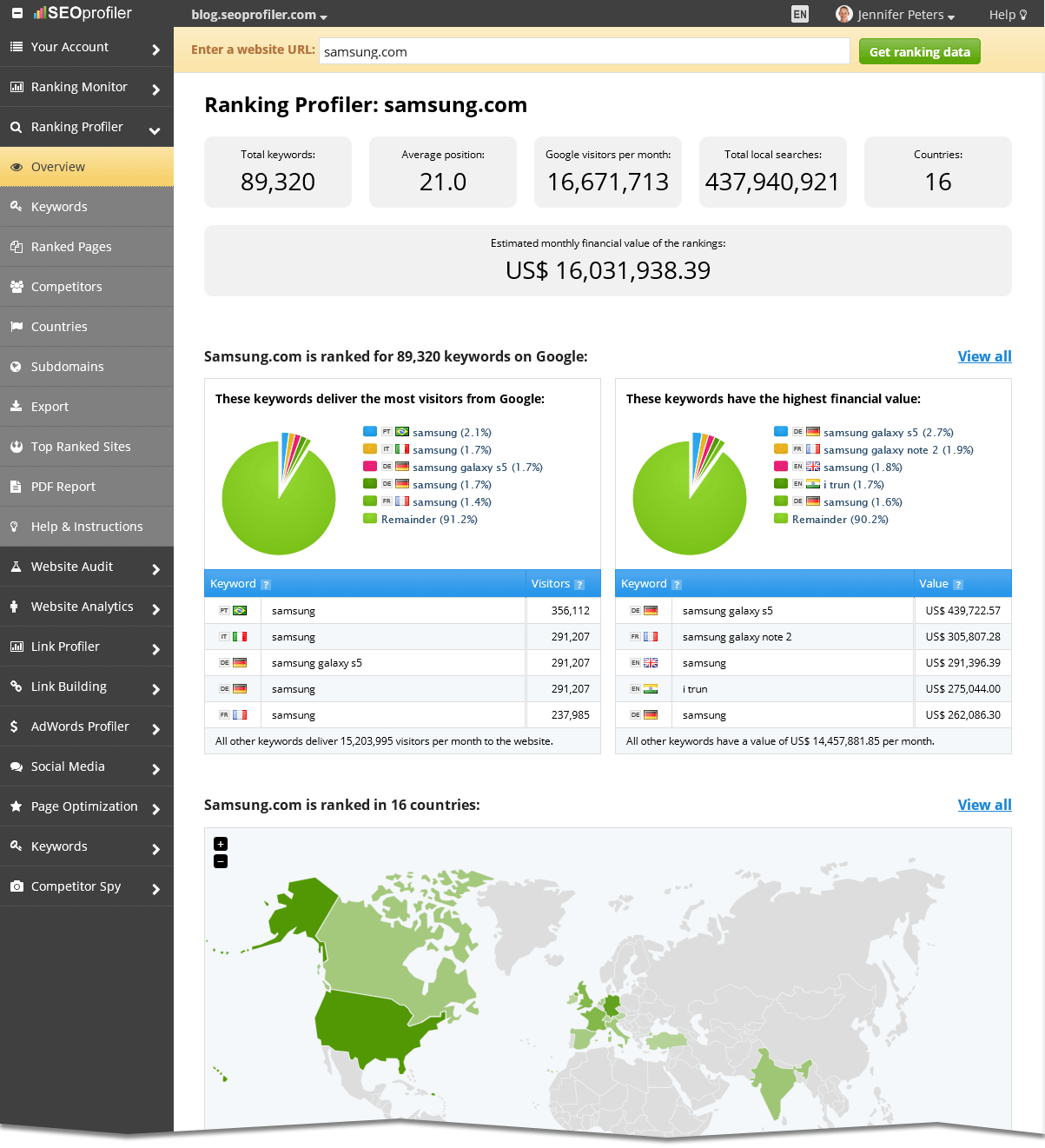Open Link Building via the chain-link icon
The width and height of the screenshot is (1045, 1148).
pyautogui.click(x=16, y=686)
